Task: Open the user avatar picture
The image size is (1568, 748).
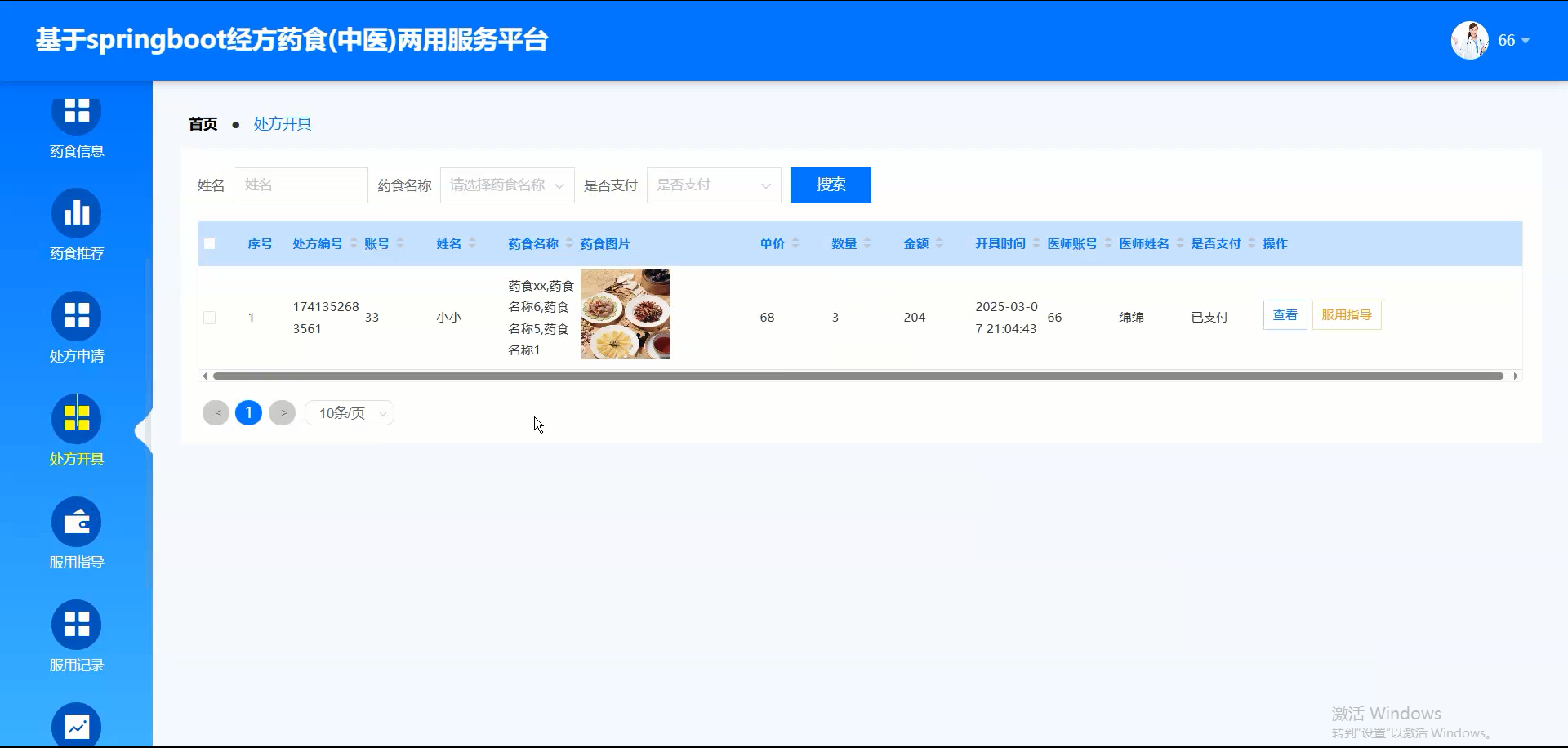Action: pos(1469,39)
